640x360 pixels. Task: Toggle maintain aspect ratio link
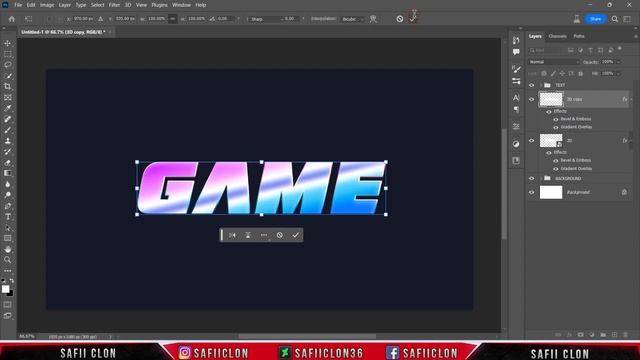point(173,19)
